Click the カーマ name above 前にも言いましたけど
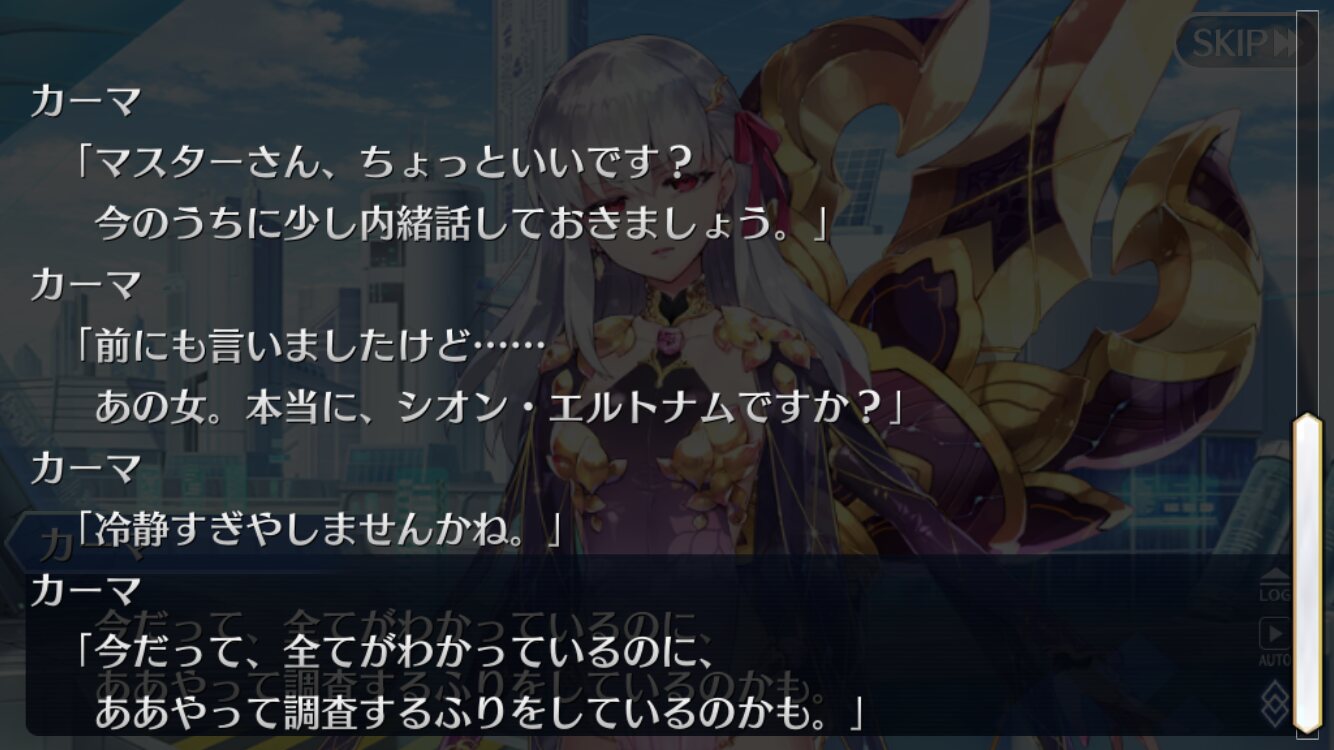This screenshot has height=750, width=1334. tap(86, 286)
